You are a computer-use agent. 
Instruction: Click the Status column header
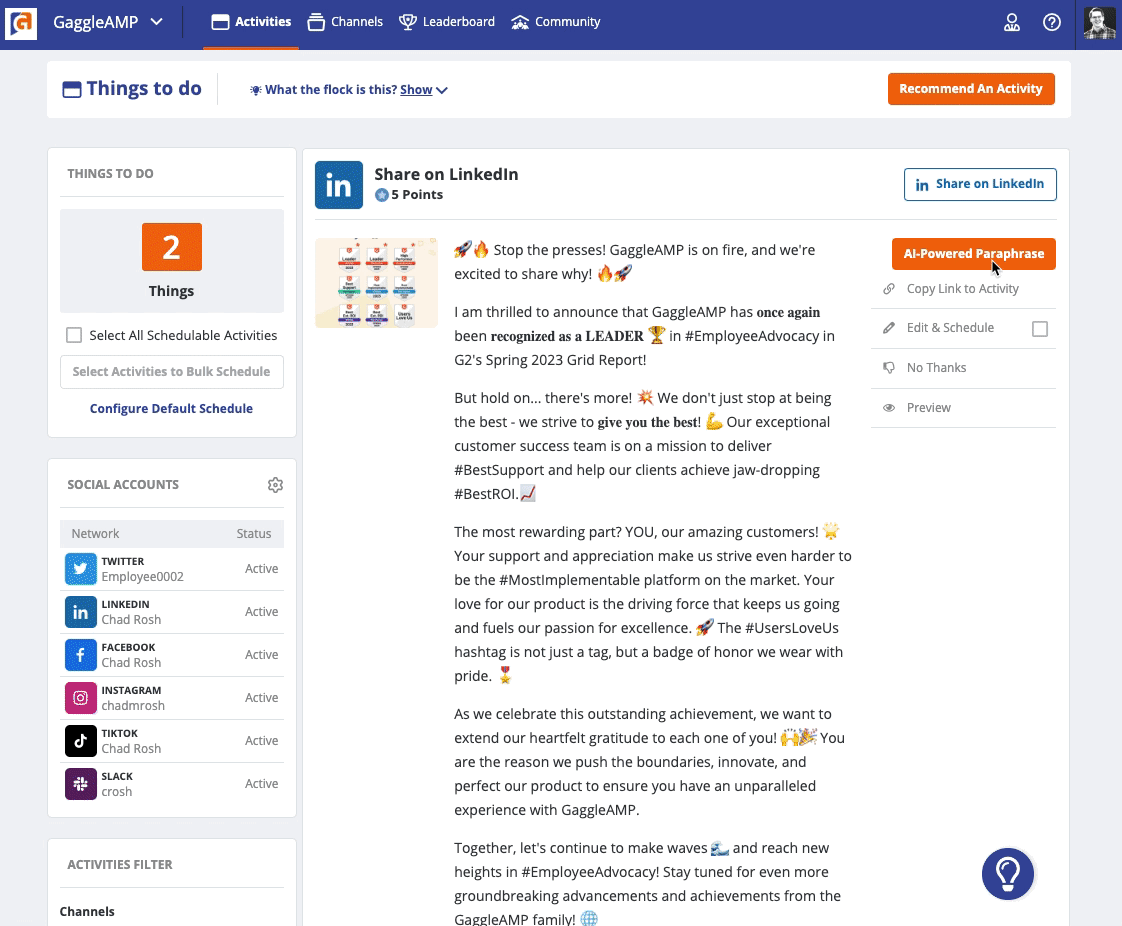point(254,534)
